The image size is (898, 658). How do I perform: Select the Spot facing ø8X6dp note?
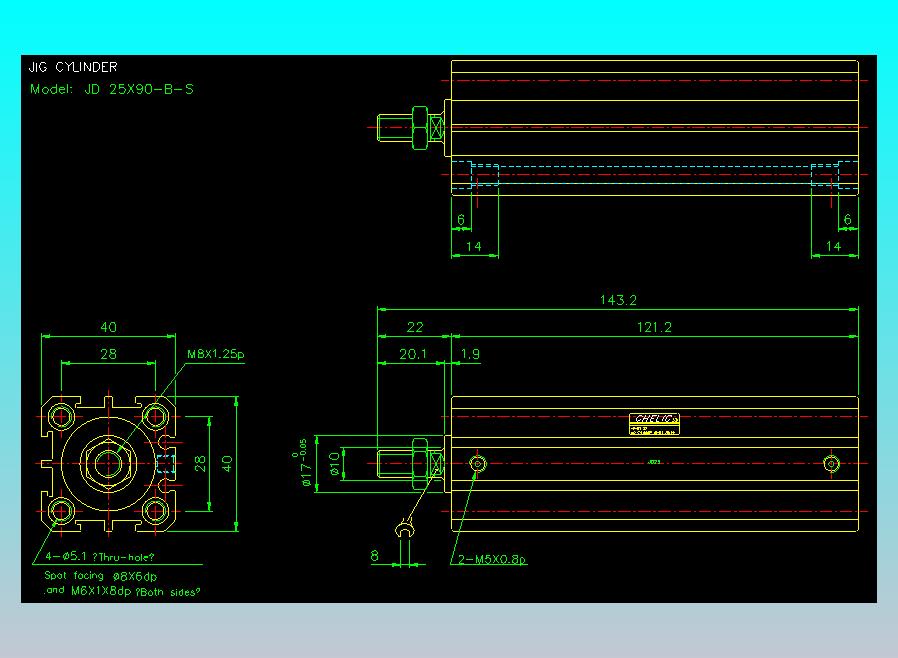pyautogui.click(x=101, y=576)
